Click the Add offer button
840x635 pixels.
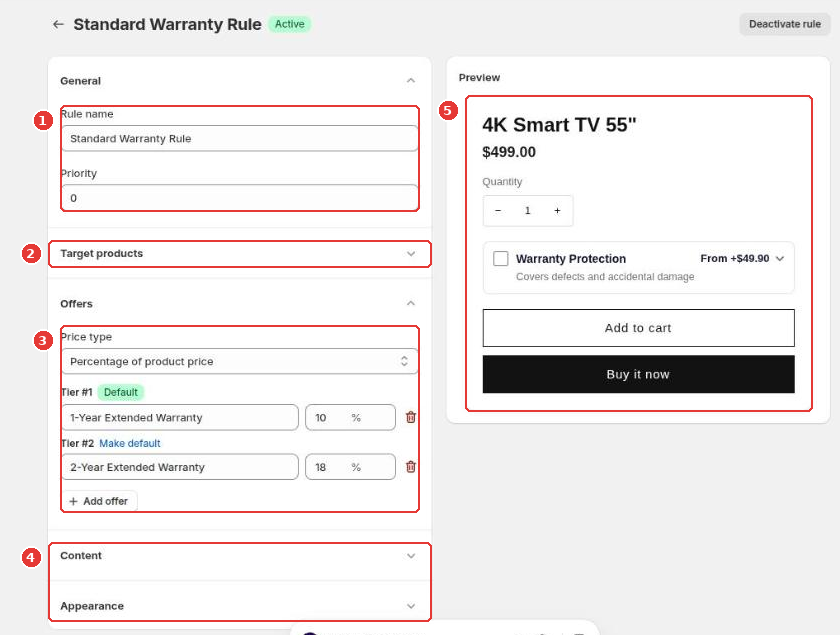[x=99, y=501]
